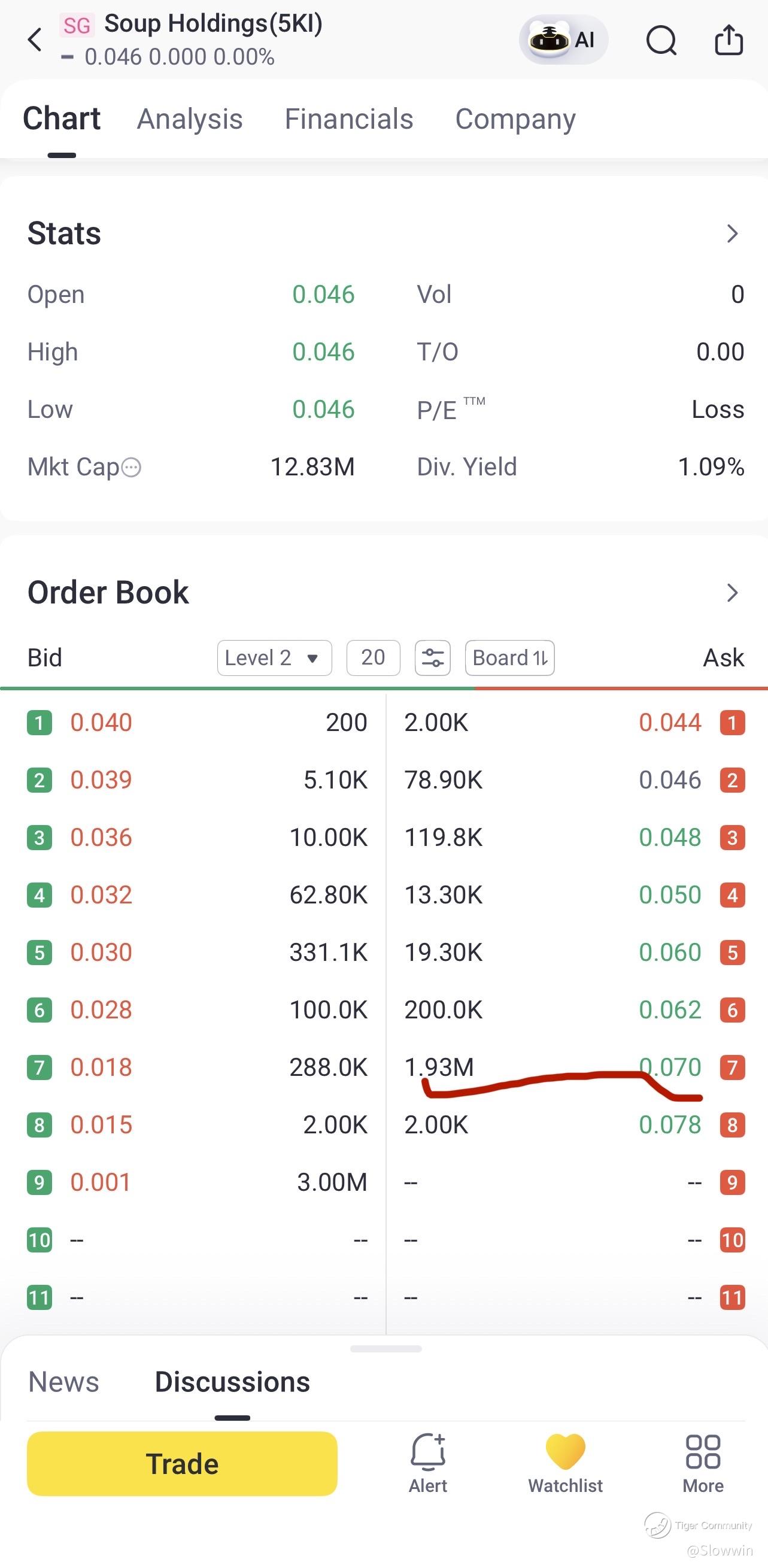The image size is (768, 1568).
Task: Switch to the Analysis tab
Action: tap(190, 119)
